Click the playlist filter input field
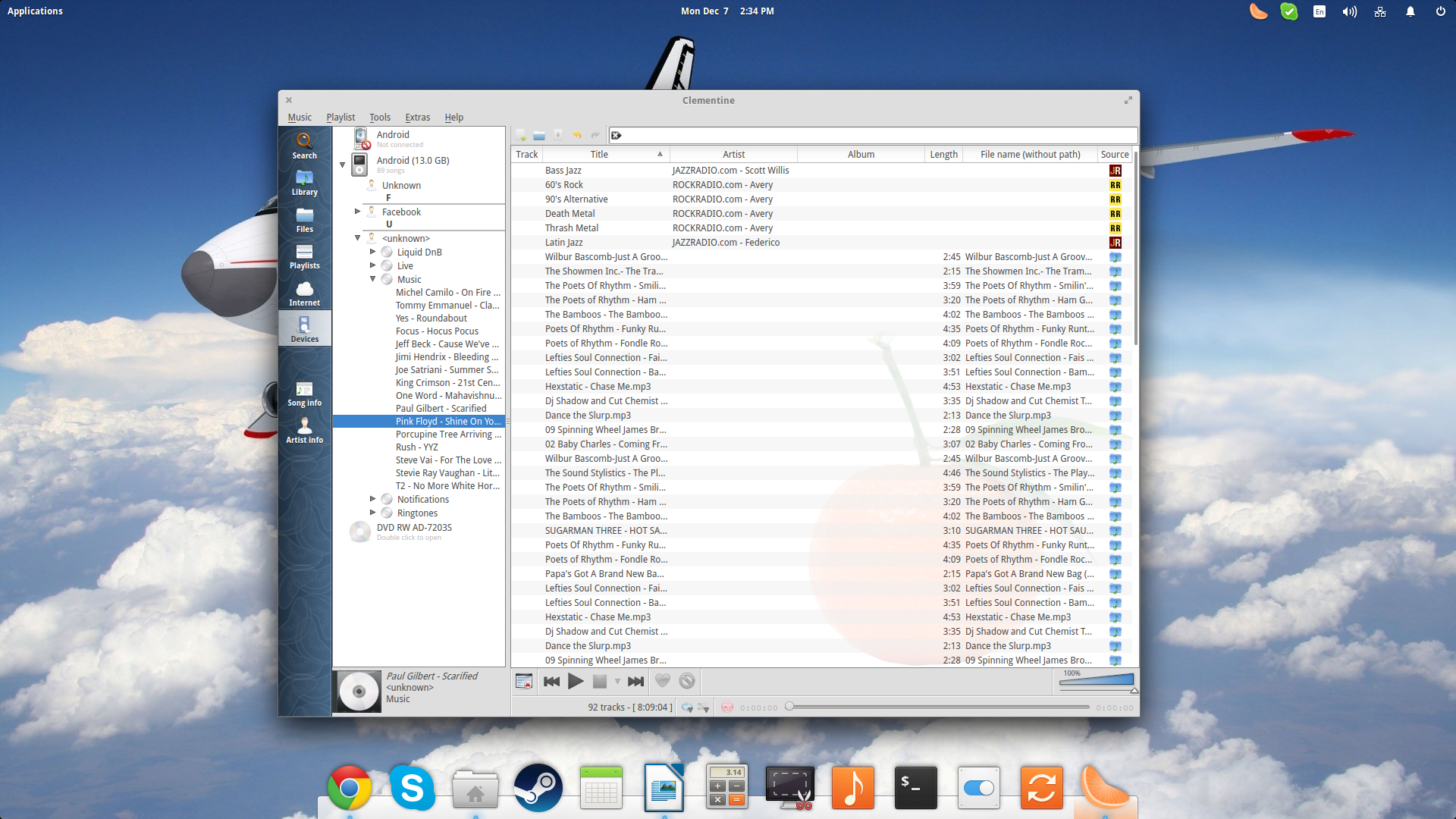The image size is (1456, 819). pos(874,135)
